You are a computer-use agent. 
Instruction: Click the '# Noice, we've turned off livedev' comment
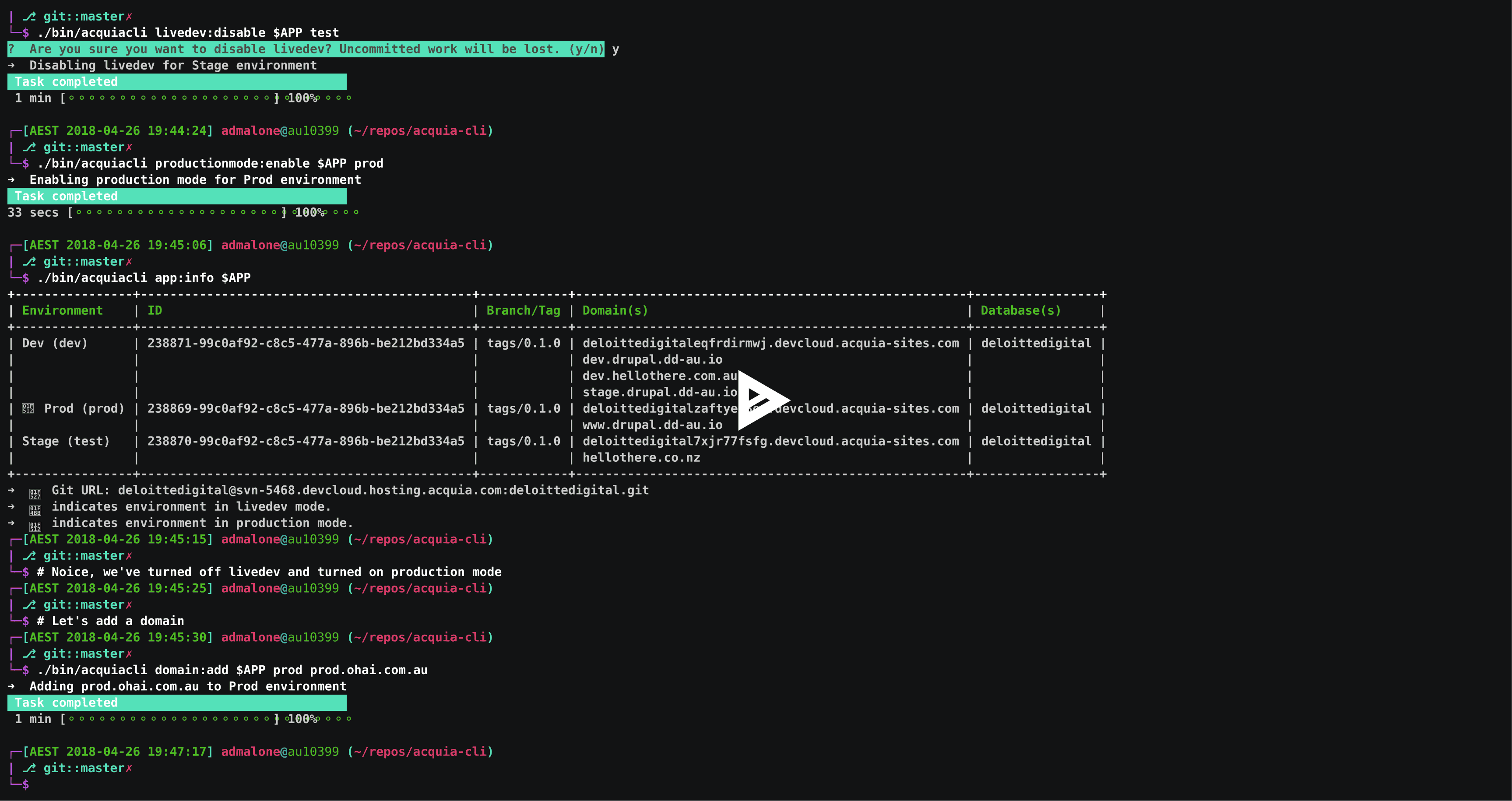[x=269, y=572]
